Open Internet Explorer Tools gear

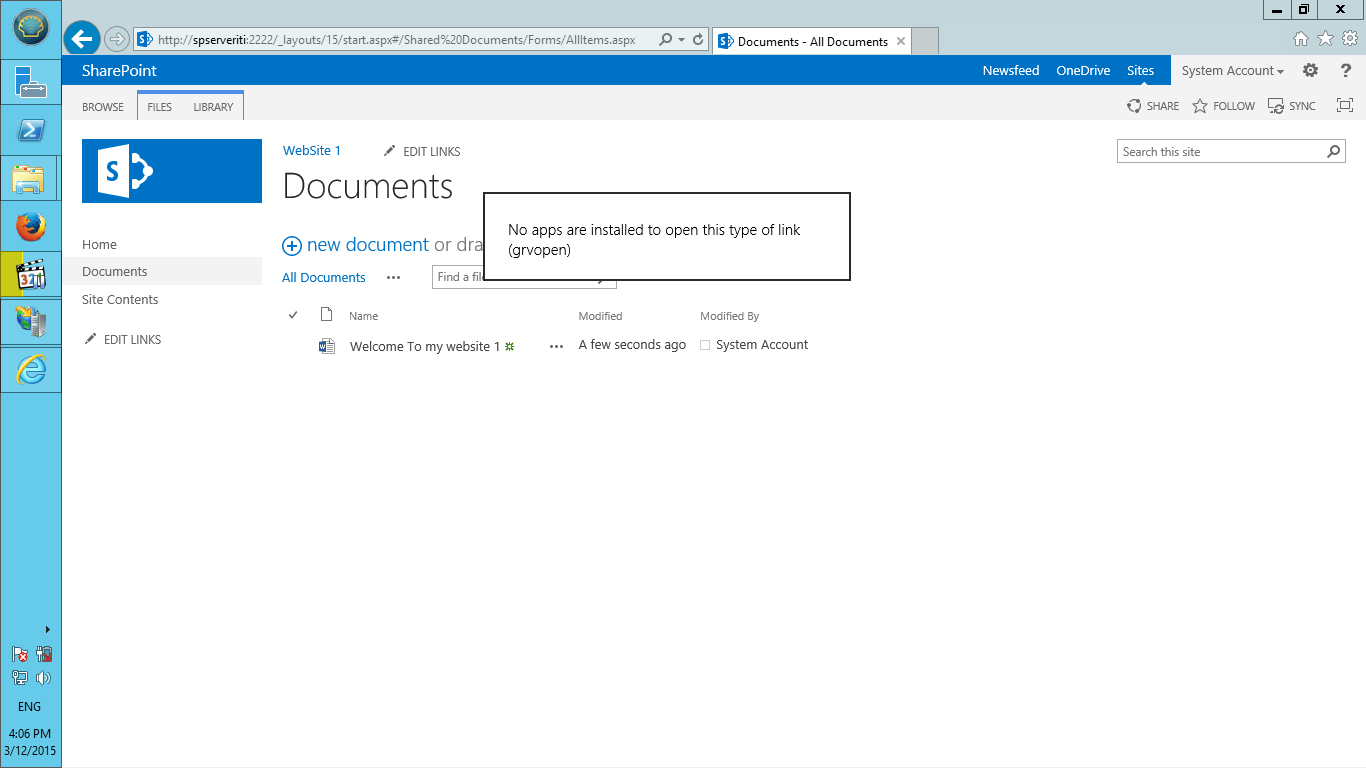1350,39
